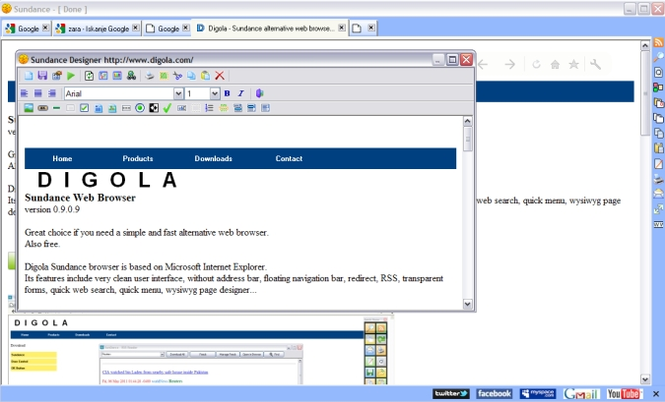Click inside the Arial font name field
This screenshot has height=402, width=665.
coord(119,93)
